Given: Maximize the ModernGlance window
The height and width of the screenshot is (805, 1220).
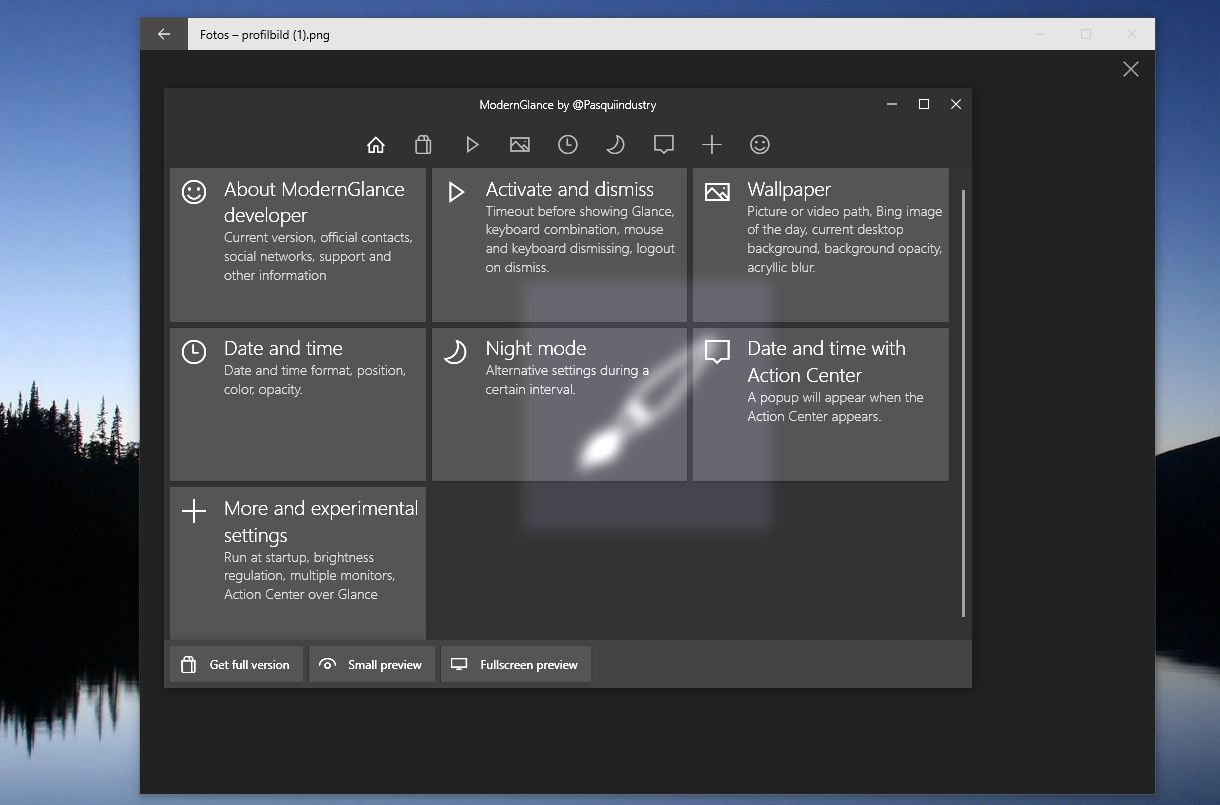Looking at the screenshot, I should tap(924, 104).
